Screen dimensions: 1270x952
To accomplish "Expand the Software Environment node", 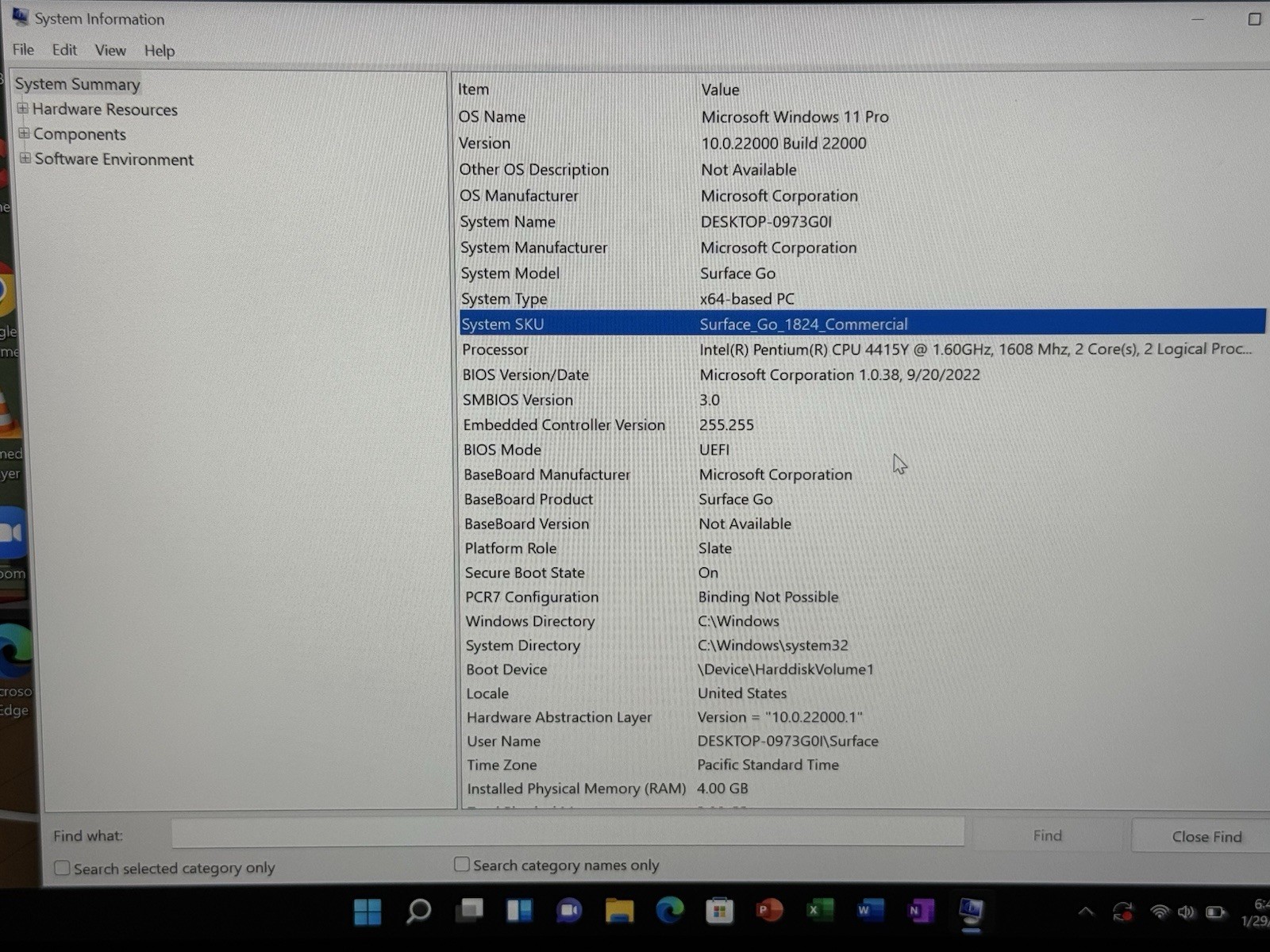I will click(25, 158).
